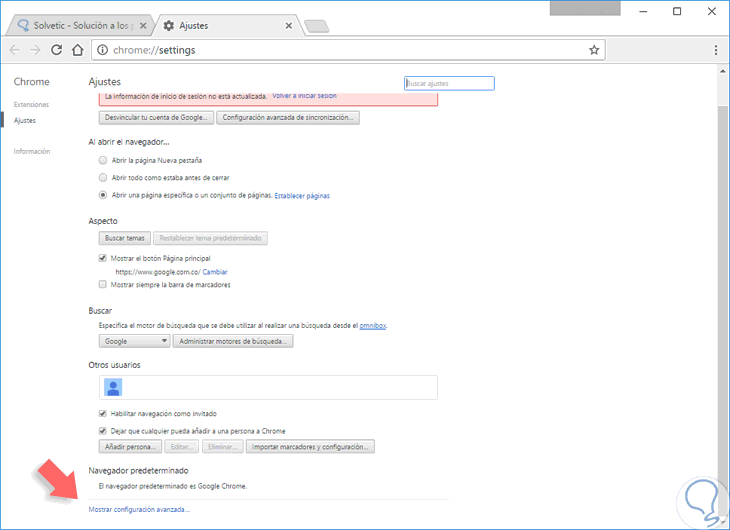
Task: Open the Chrome three-dot menu
Action: pos(716,50)
